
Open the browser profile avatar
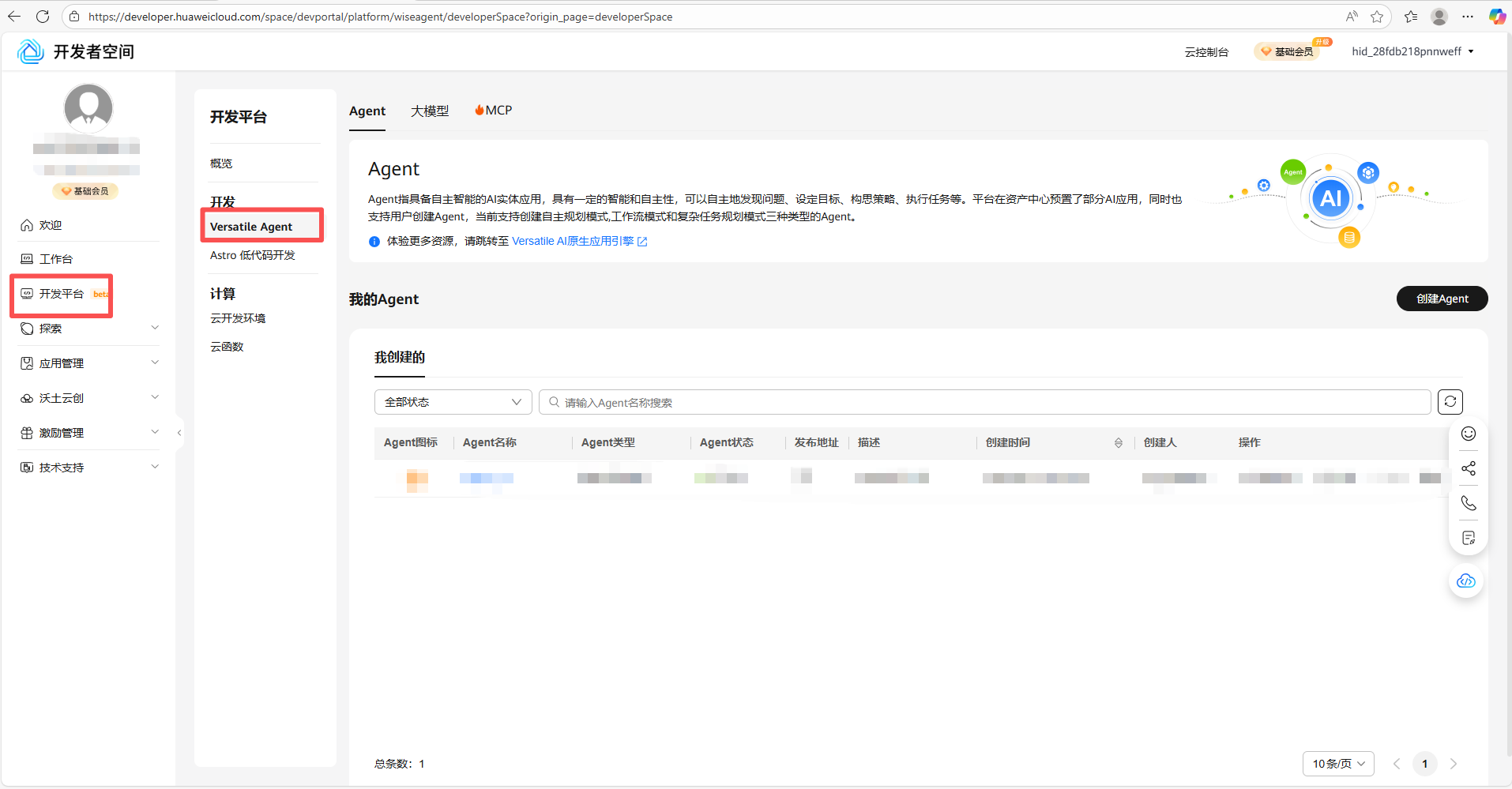[1439, 17]
